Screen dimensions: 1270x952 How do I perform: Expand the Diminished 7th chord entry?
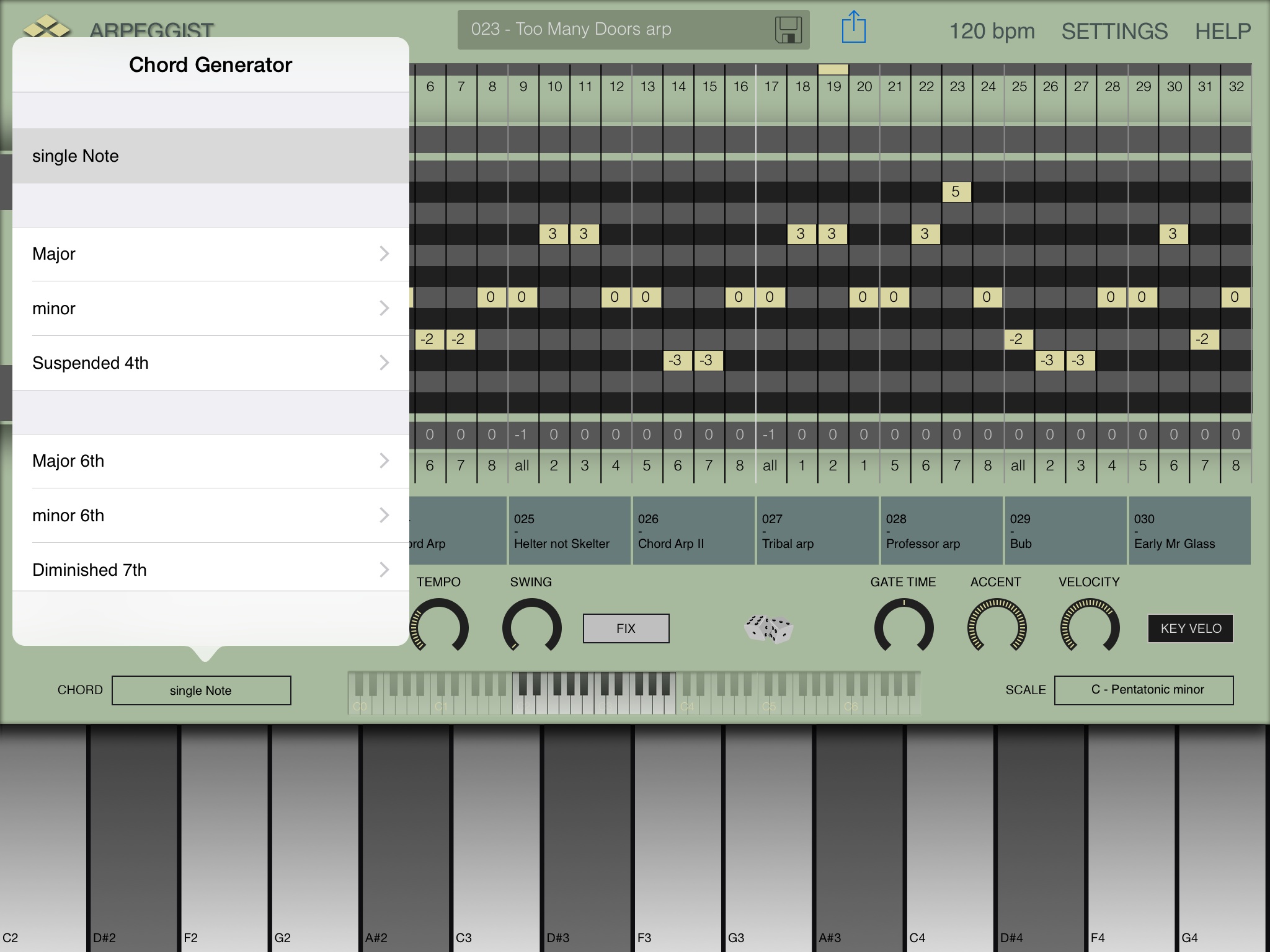point(211,570)
